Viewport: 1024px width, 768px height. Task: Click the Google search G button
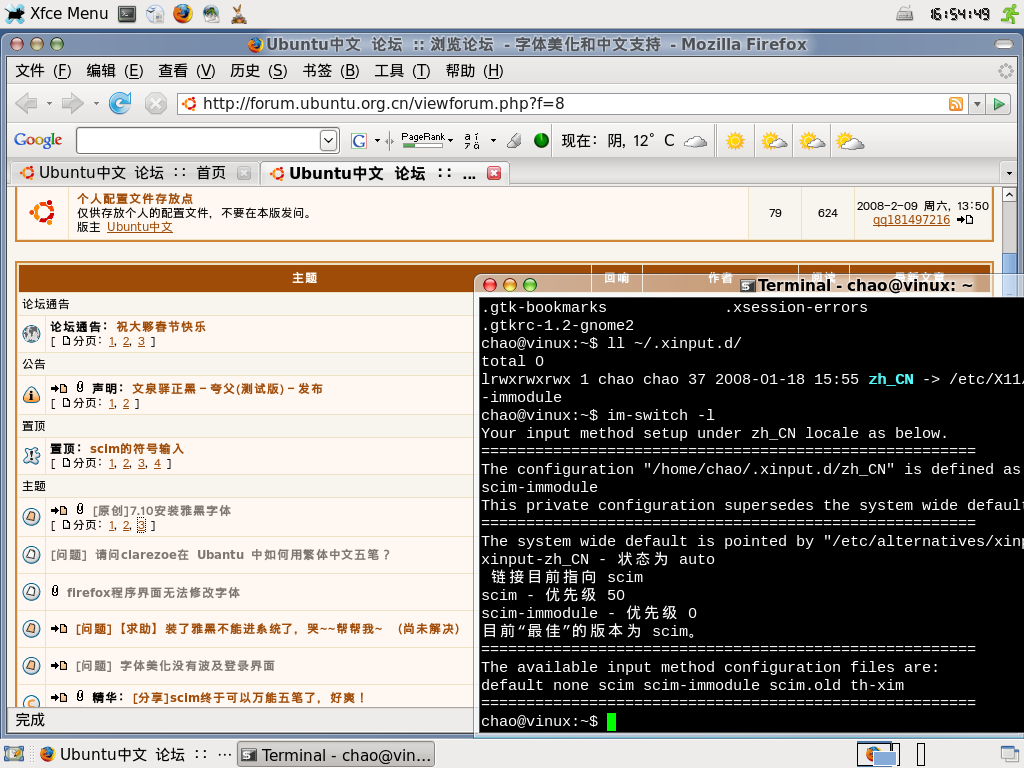click(359, 140)
